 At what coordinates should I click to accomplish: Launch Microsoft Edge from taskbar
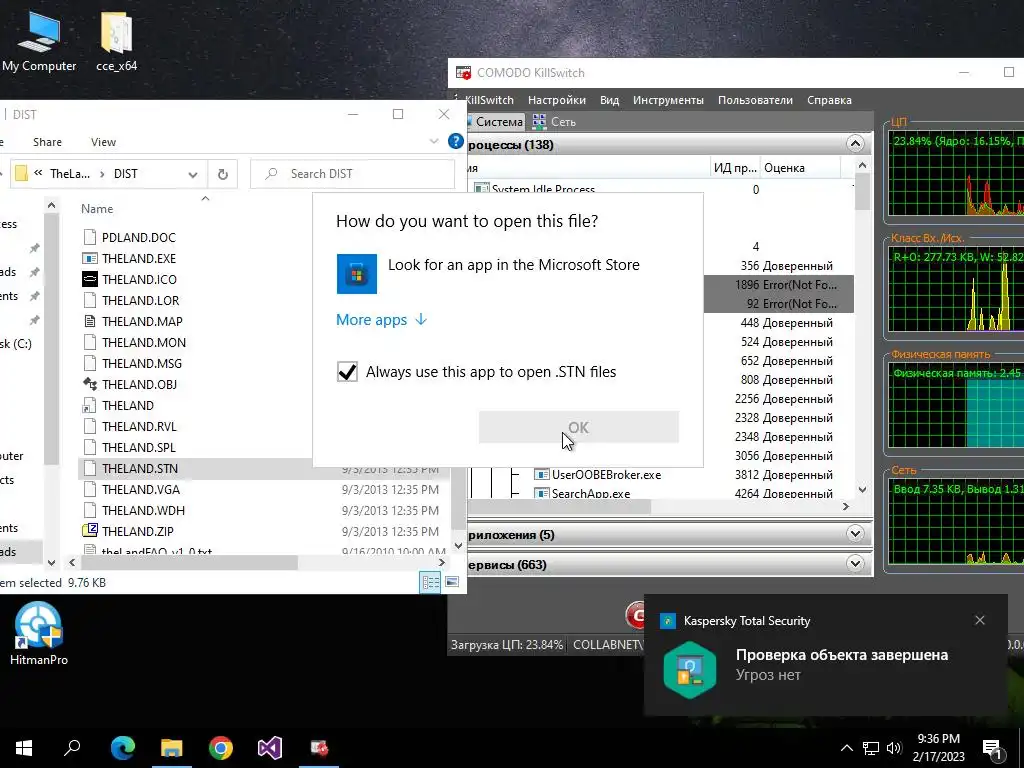coord(122,748)
